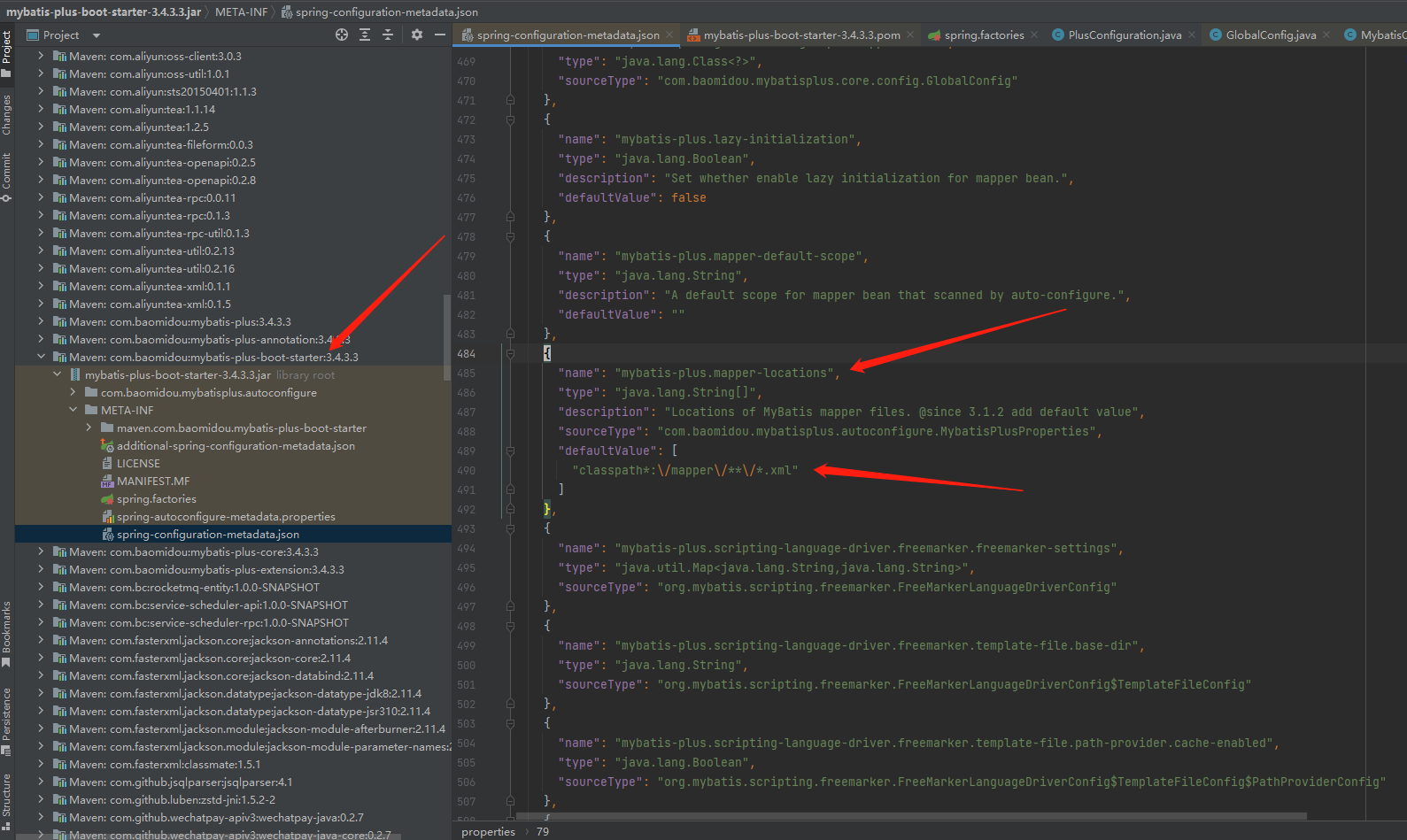
Task: Select additional-spring-configuration-metadata.json file
Action: pyautogui.click(x=236, y=445)
